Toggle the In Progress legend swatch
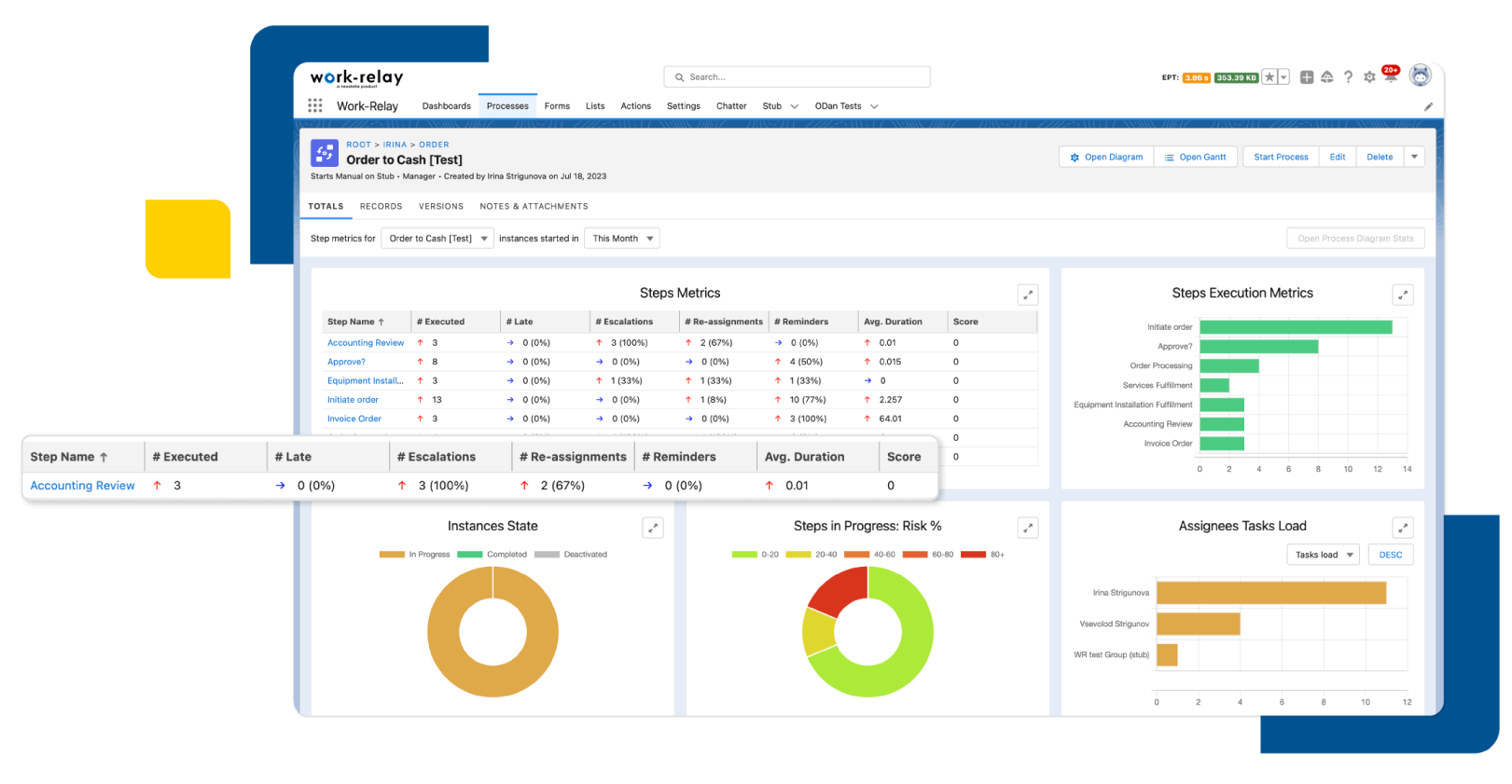 (392, 555)
